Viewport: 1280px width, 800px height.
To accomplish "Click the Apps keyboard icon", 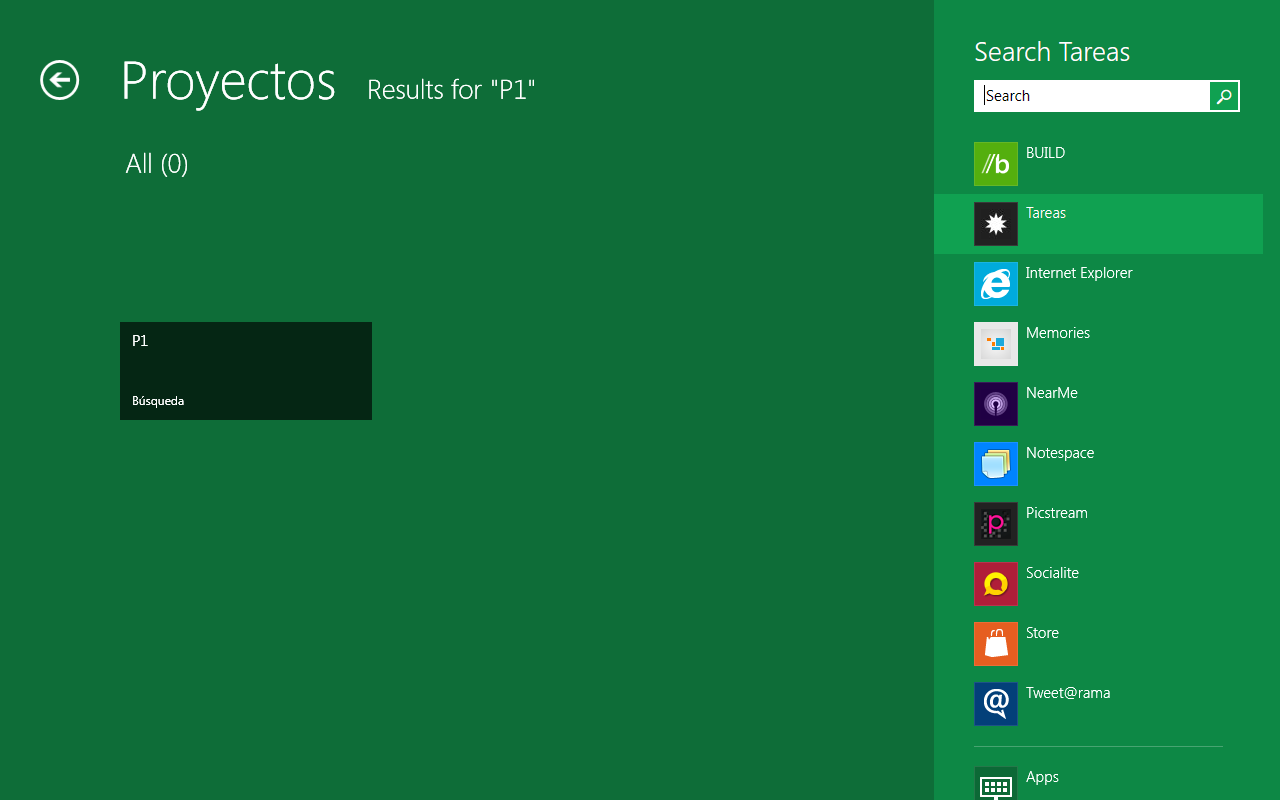I will coord(995,784).
